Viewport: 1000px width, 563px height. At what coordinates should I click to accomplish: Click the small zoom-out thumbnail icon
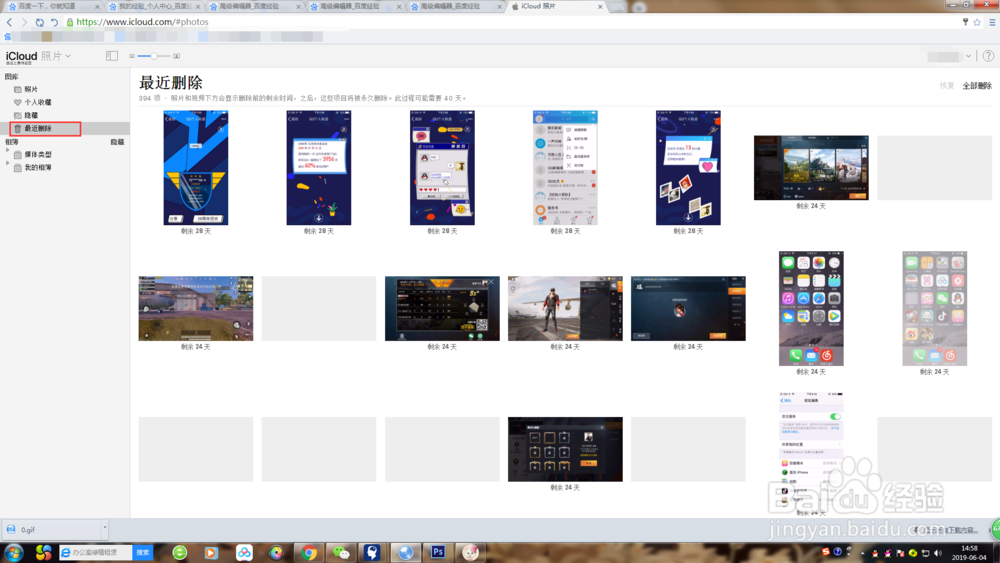click(x=132, y=56)
